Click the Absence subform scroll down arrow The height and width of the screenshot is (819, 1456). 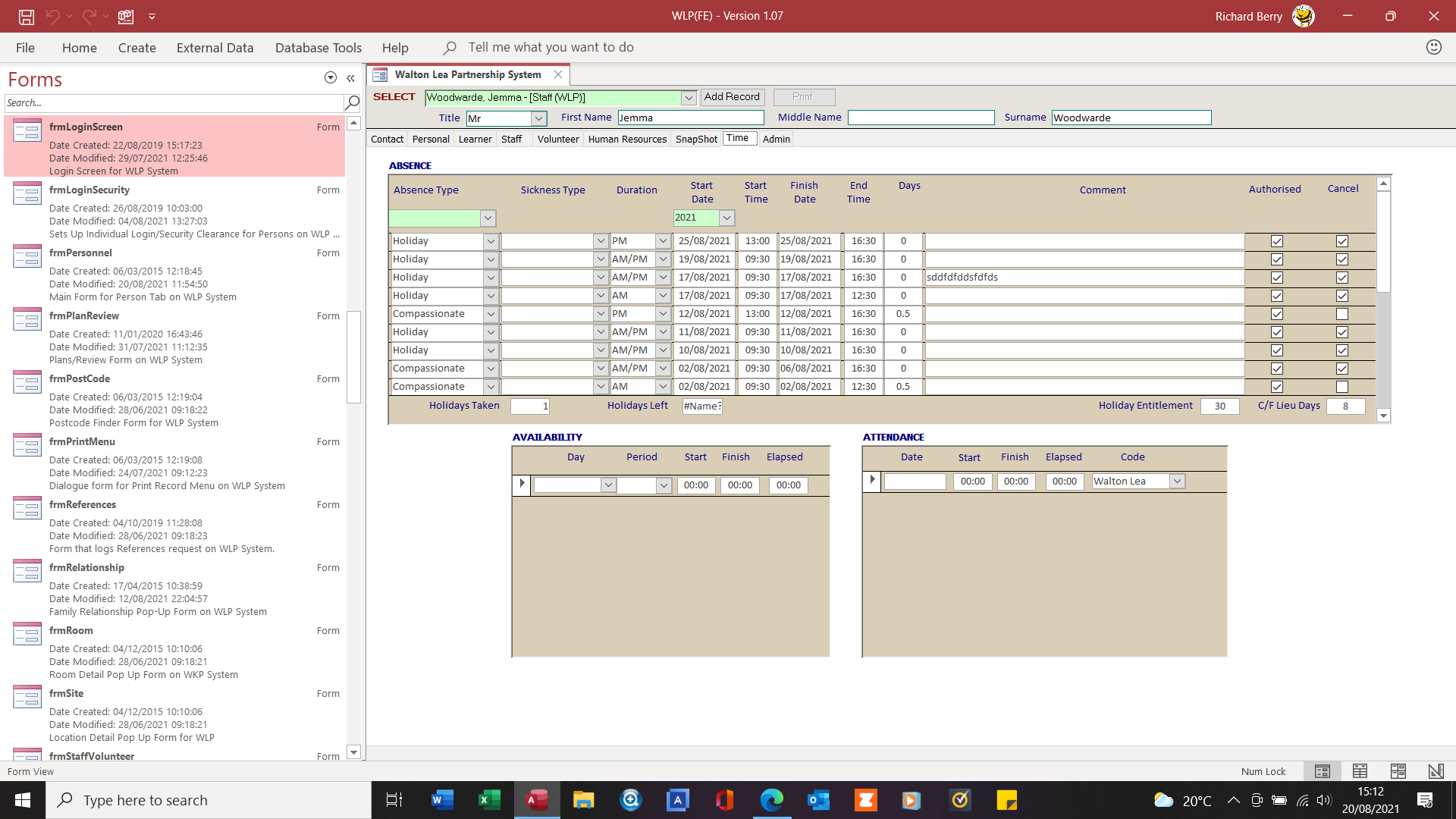(1383, 416)
